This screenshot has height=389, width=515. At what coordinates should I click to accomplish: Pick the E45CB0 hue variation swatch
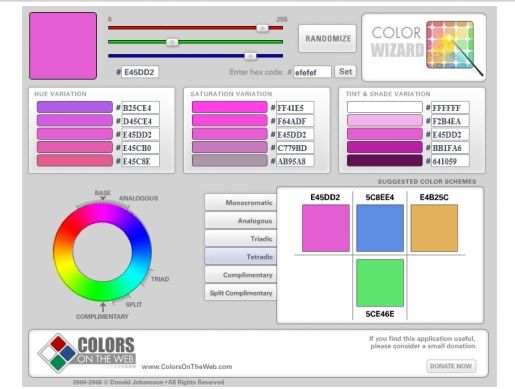[75, 147]
